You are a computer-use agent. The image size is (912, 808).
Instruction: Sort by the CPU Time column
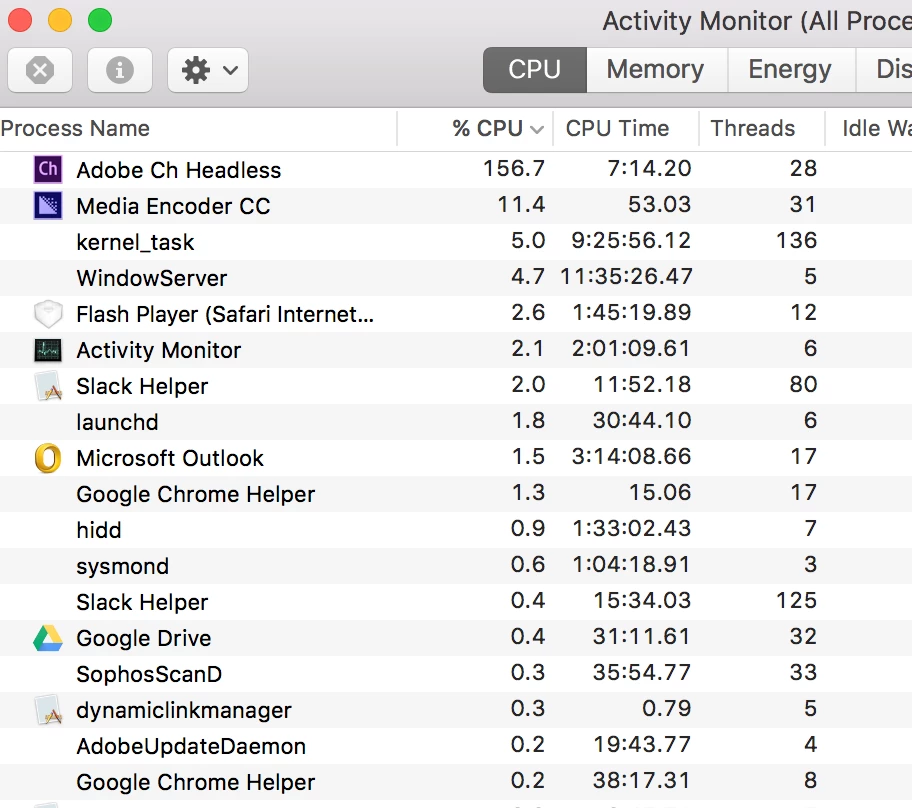(625, 129)
